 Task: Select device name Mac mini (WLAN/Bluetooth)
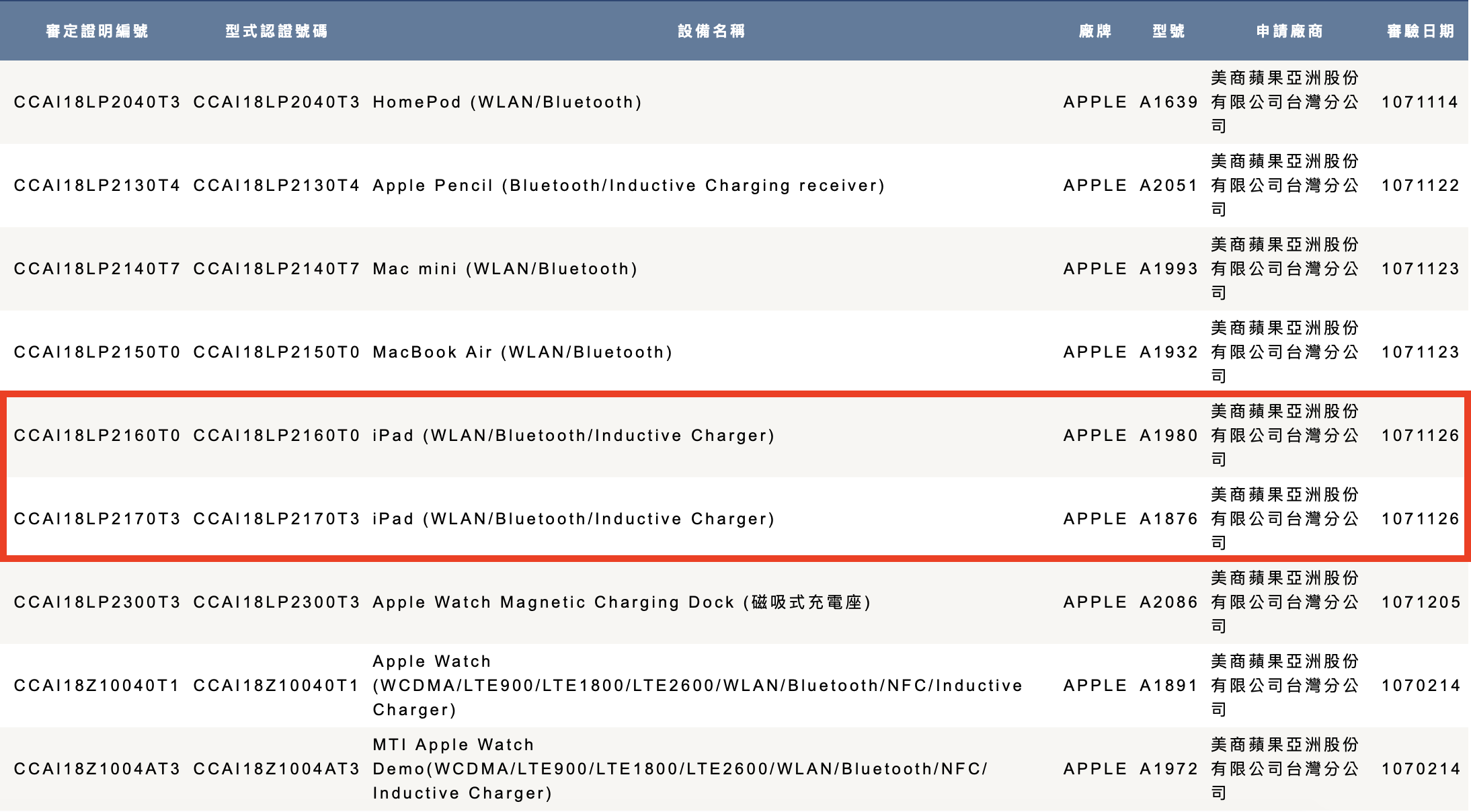pos(505,269)
